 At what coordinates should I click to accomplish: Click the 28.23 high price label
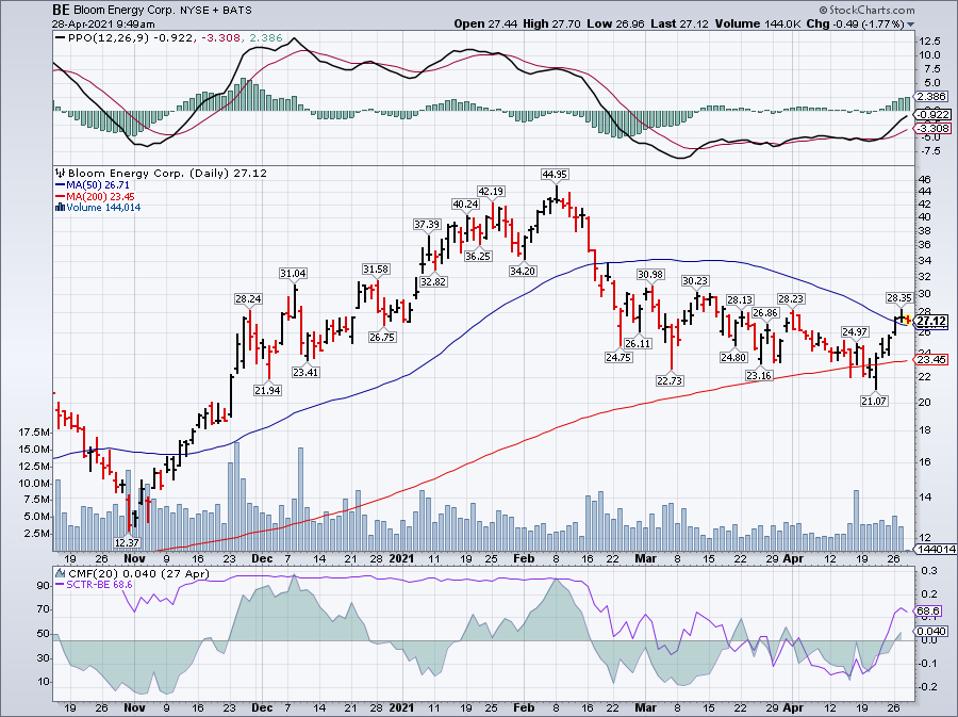(791, 299)
